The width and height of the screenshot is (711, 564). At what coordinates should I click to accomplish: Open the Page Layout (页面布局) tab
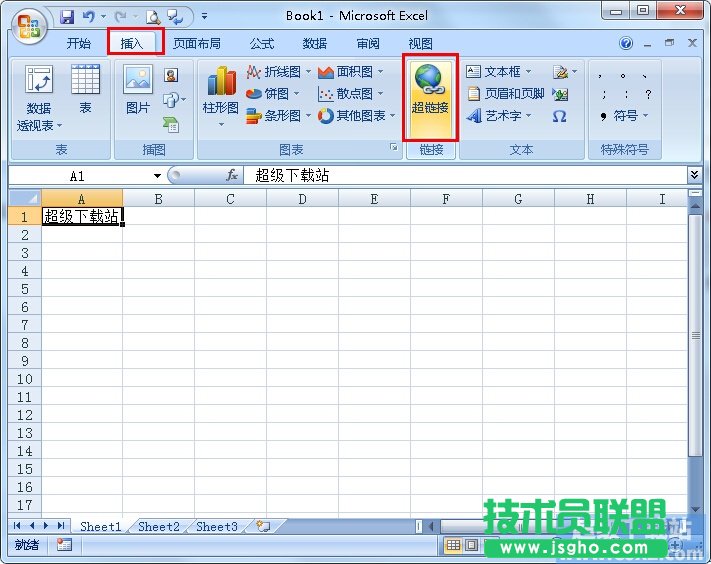pos(197,44)
